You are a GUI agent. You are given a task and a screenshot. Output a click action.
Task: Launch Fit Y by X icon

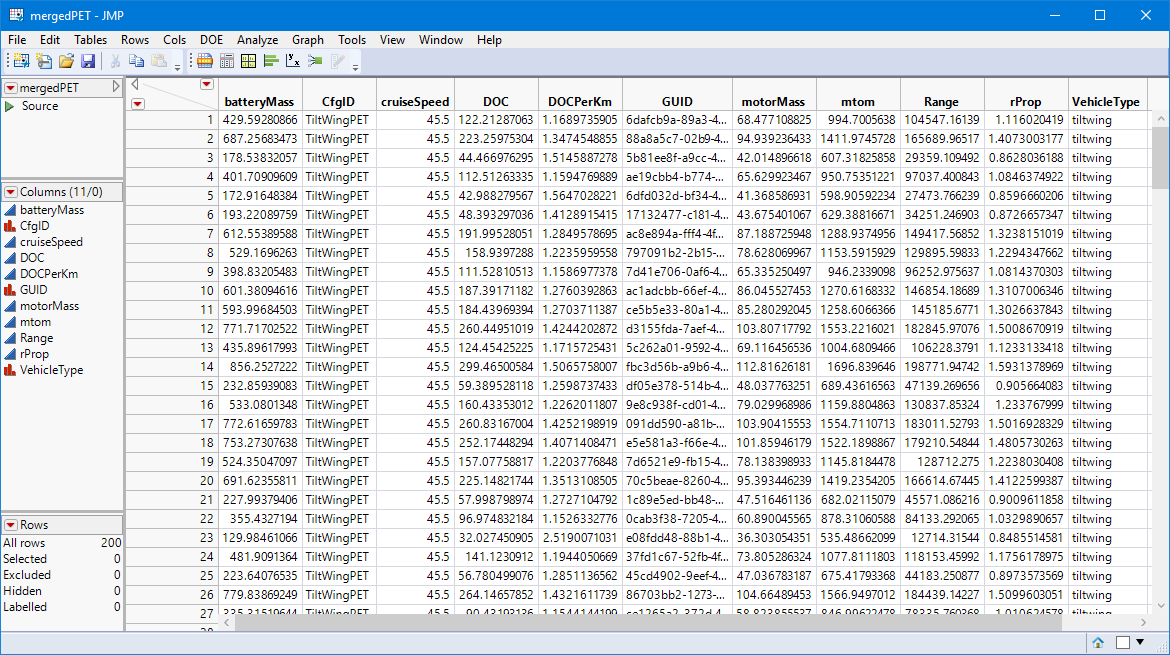pos(292,61)
